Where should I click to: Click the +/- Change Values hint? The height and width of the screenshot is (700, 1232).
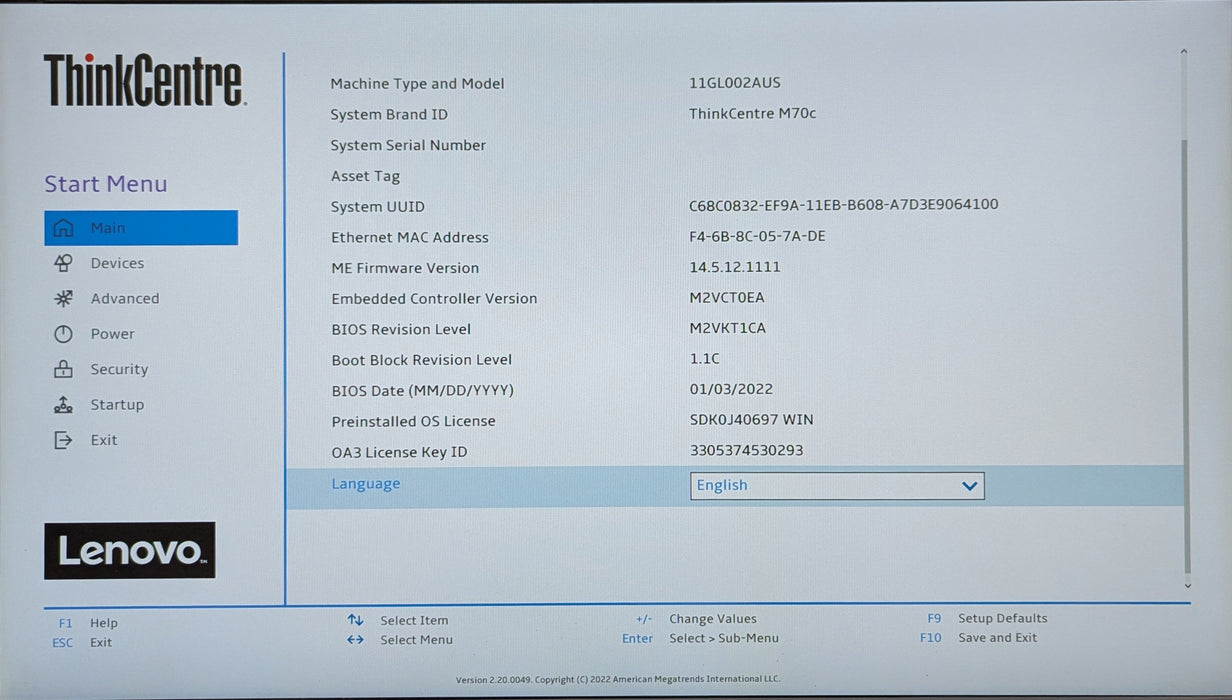coord(696,619)
